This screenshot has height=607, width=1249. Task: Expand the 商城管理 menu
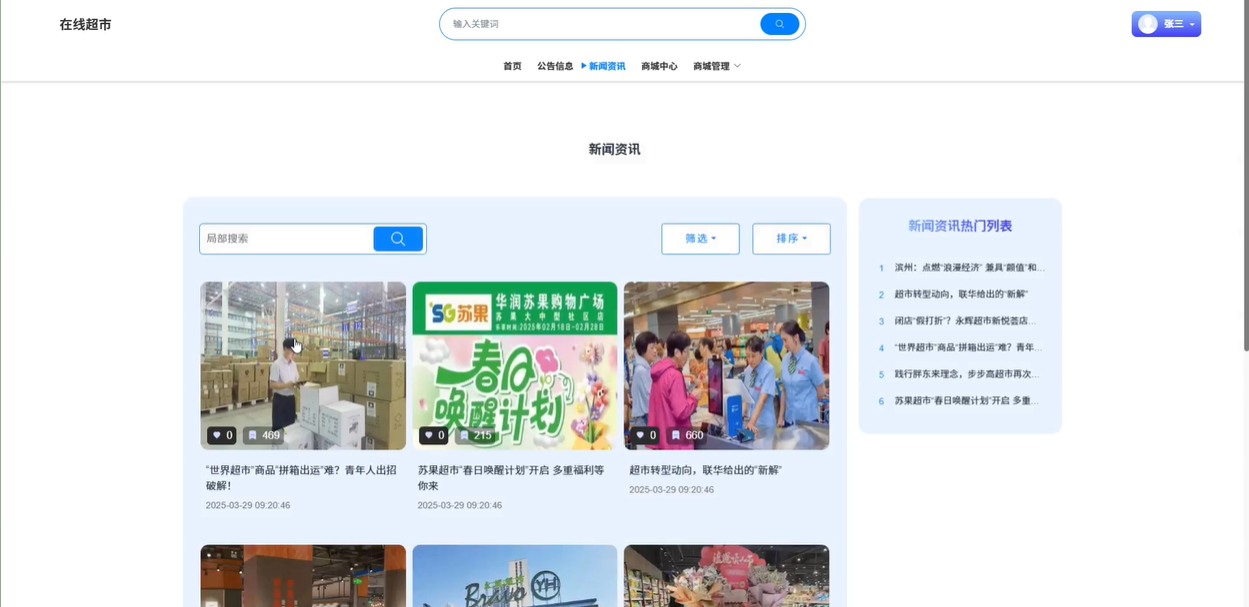tap(717, 66)
